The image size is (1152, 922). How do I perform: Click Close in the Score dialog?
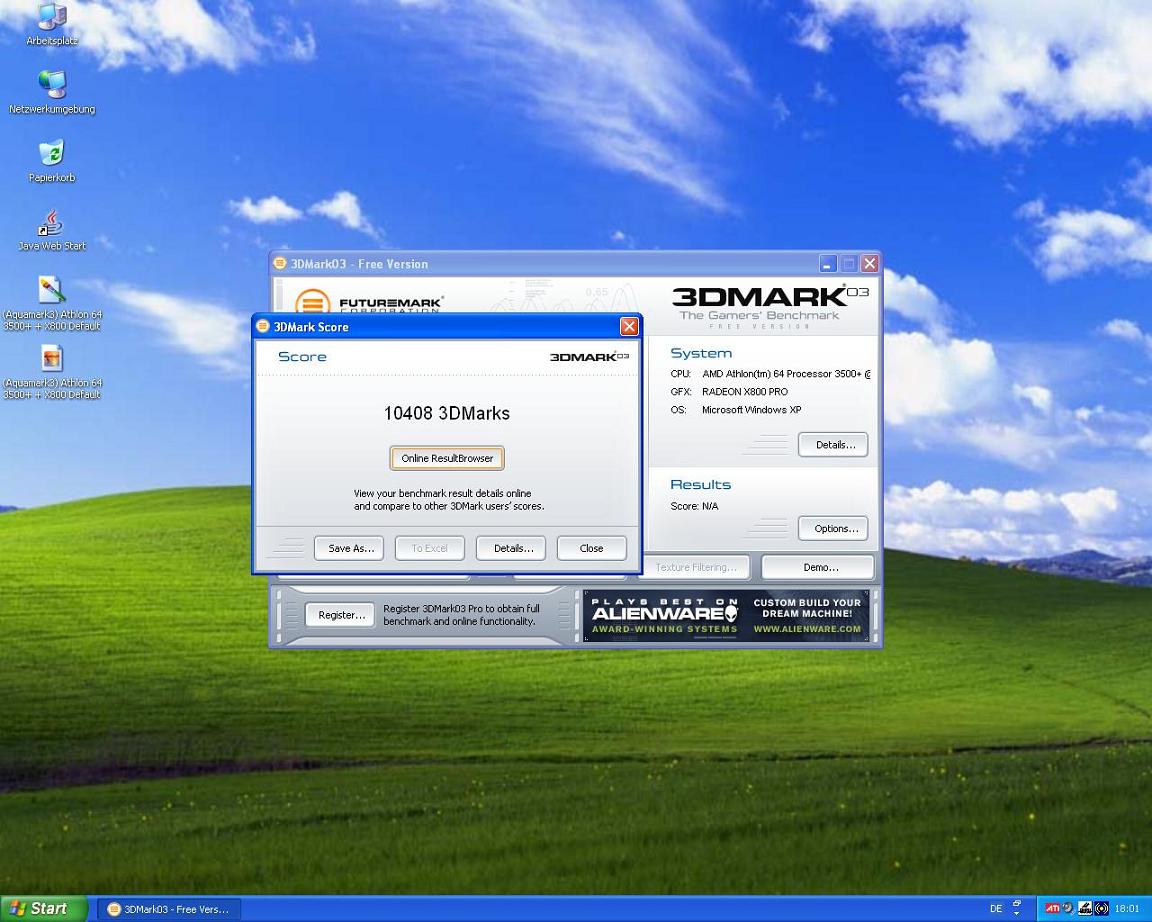[x=591, y=548]
